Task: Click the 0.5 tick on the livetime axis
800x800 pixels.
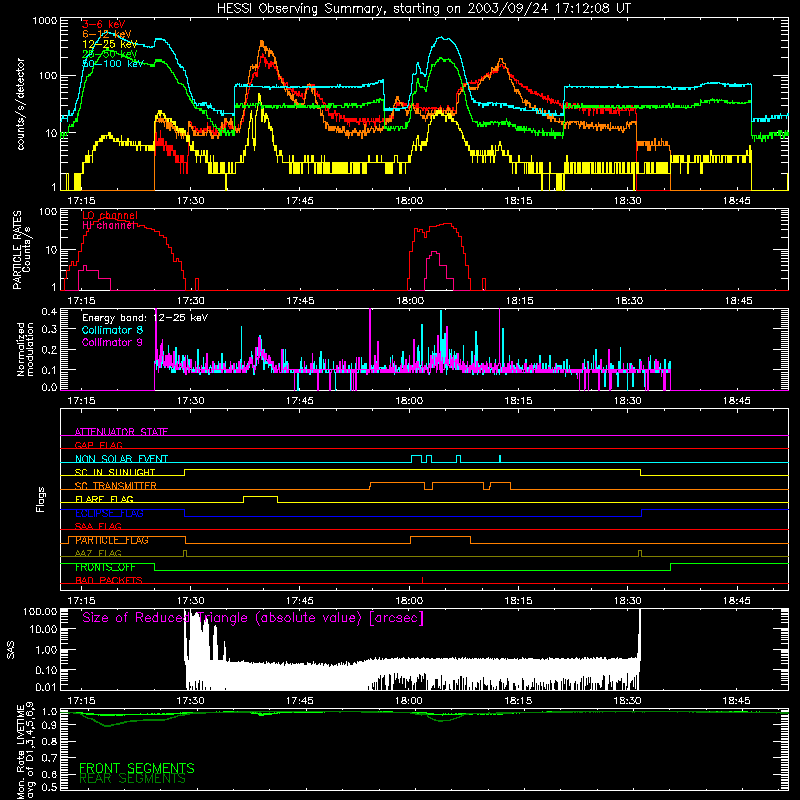Action: (x=49, y=787)
